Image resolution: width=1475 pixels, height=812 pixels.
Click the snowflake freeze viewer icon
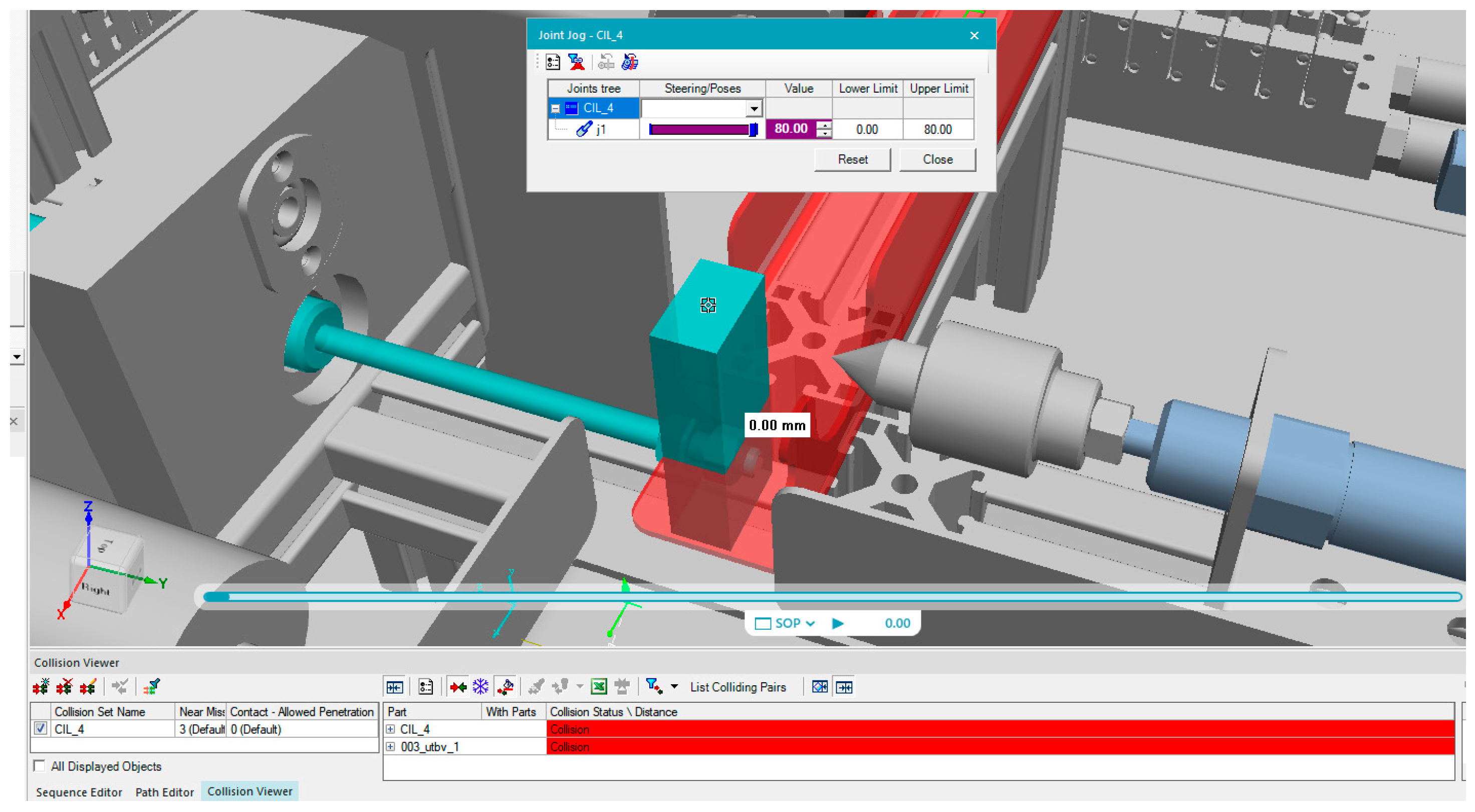(480, 687)
